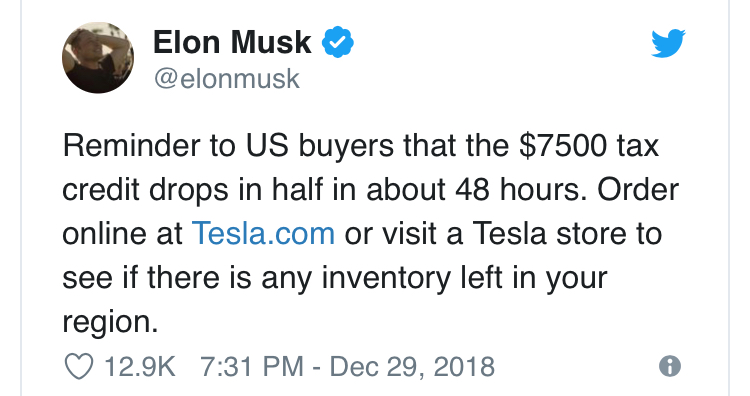Open the tweet info circle icon
Image resolution: width=750 pixels, height=396 pixels.
pos(670,366)
